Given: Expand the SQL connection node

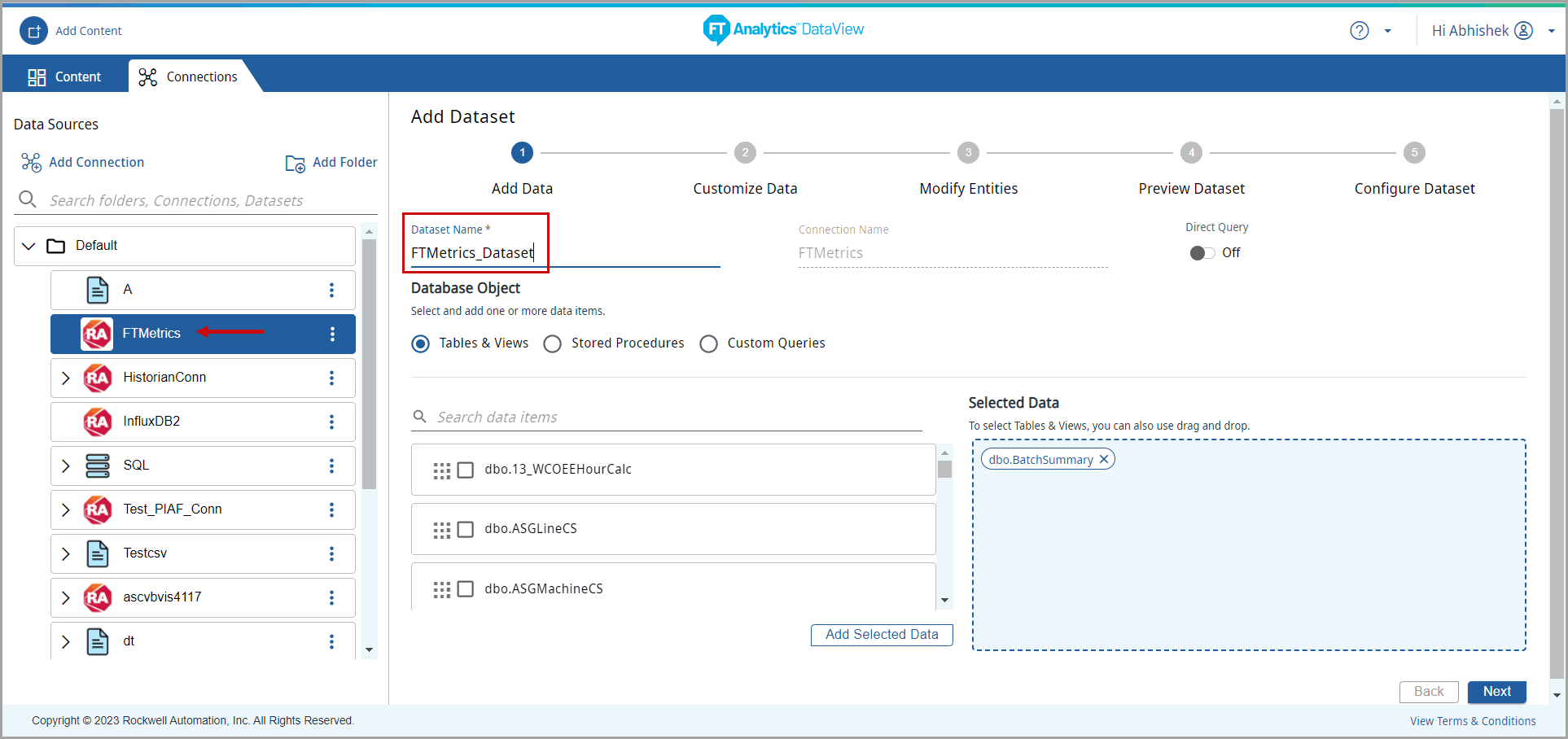Looking at the screenshot, I should click(x=66, y=466).
